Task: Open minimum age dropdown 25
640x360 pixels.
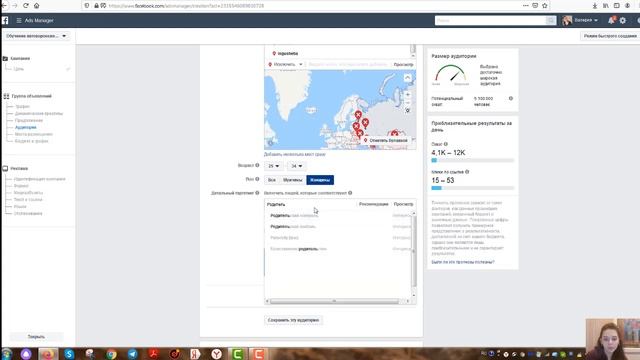Action: click(x=273, y=166)
